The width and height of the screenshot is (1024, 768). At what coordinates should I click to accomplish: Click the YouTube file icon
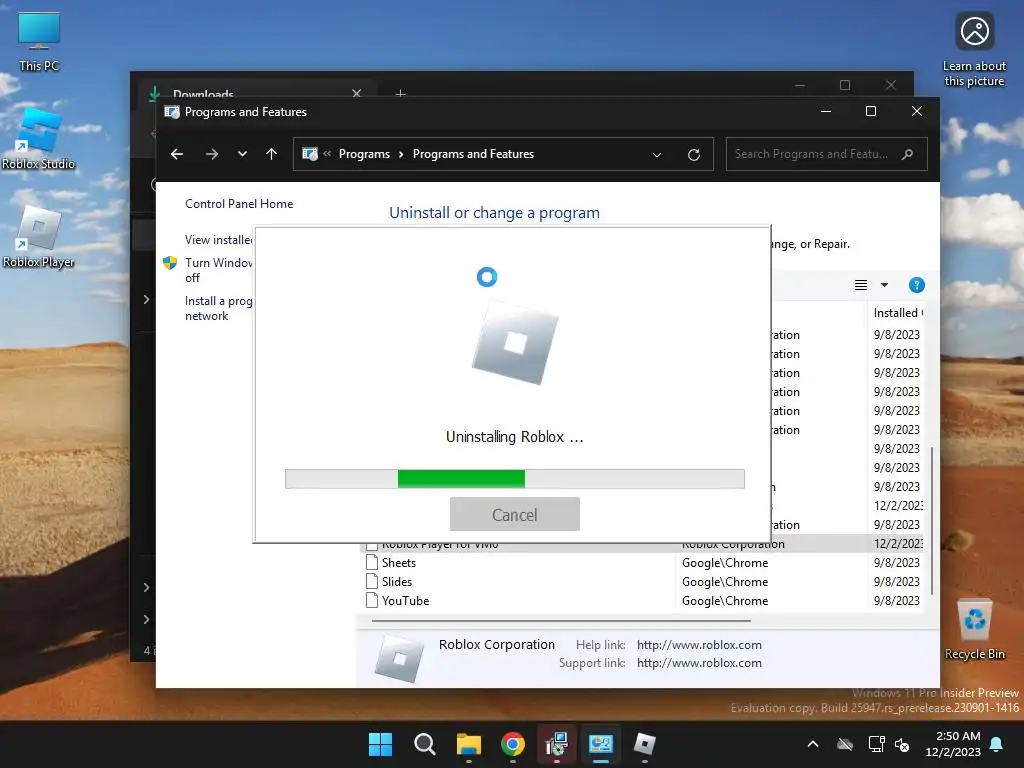click(x=372, y=600)
